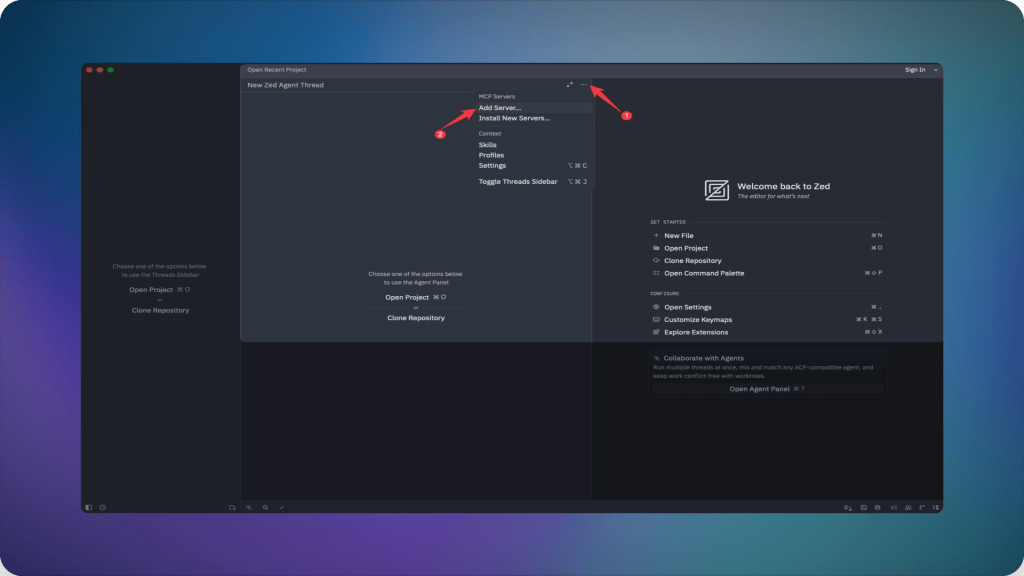Click Open Project in the Threads Sidebar
Viewport: 1024px width, 576px height.
click(160, 289)
